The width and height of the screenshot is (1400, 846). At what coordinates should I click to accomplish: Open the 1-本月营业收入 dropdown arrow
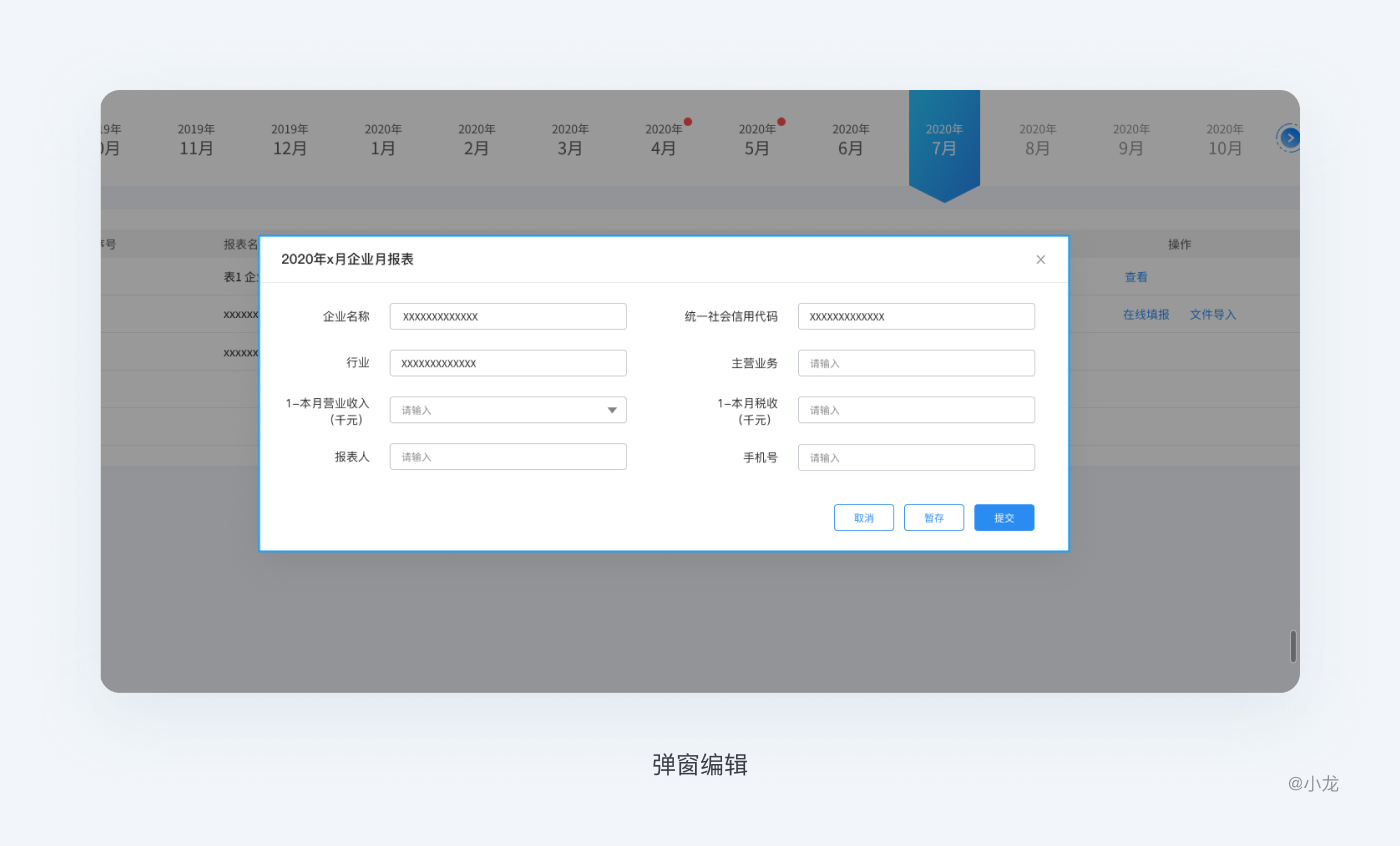tap(612, 410)
